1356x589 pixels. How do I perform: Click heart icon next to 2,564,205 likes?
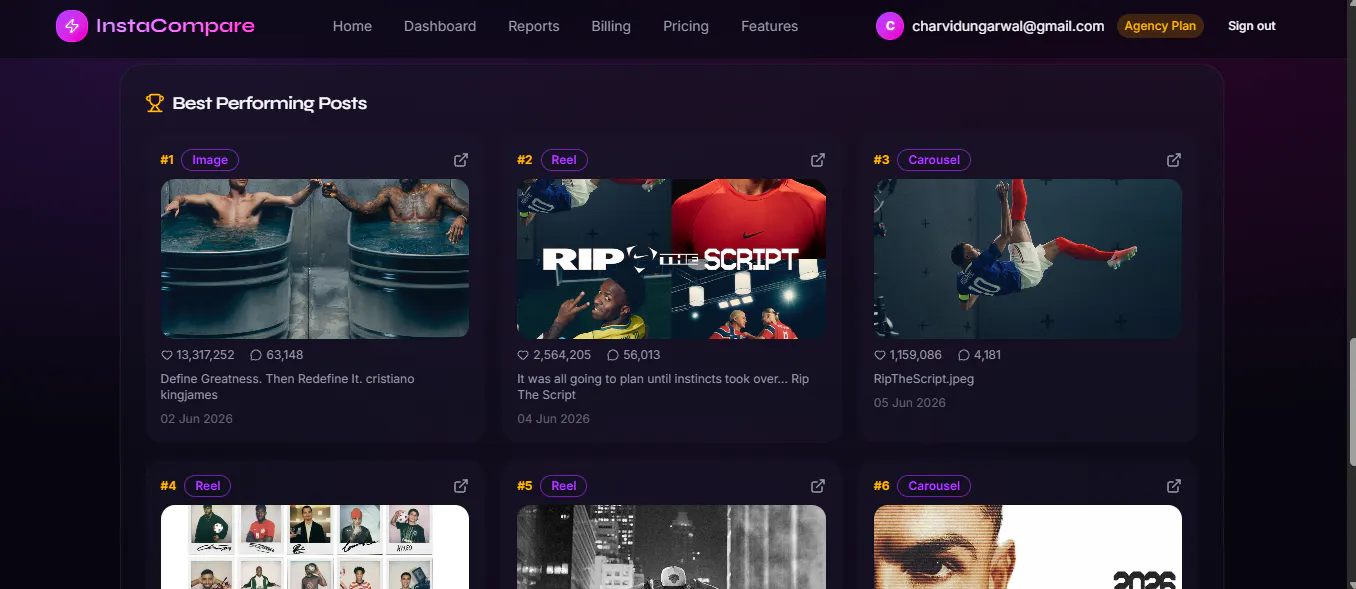[x=523, y=355]
